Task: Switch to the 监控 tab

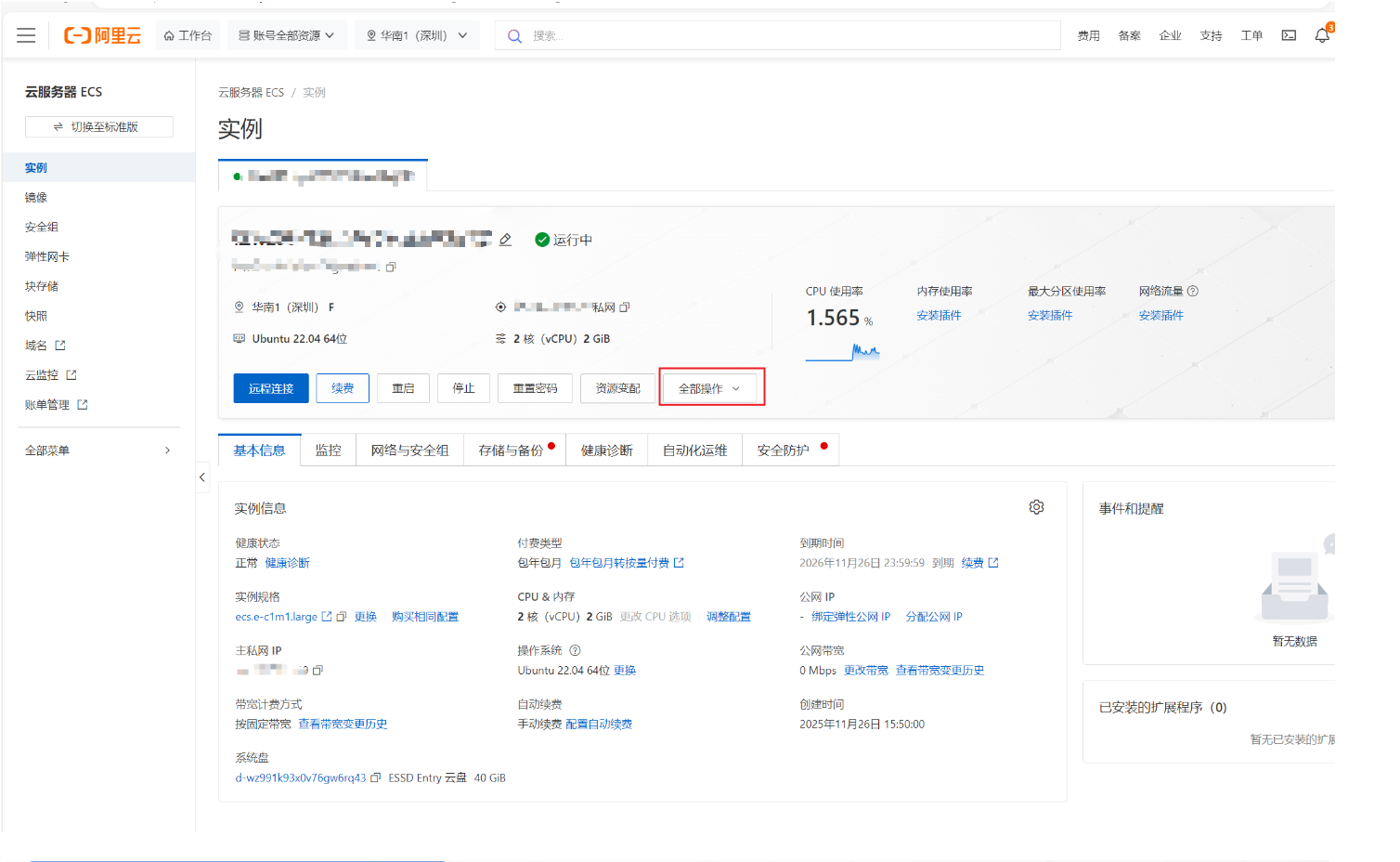Action: [329, 451]
